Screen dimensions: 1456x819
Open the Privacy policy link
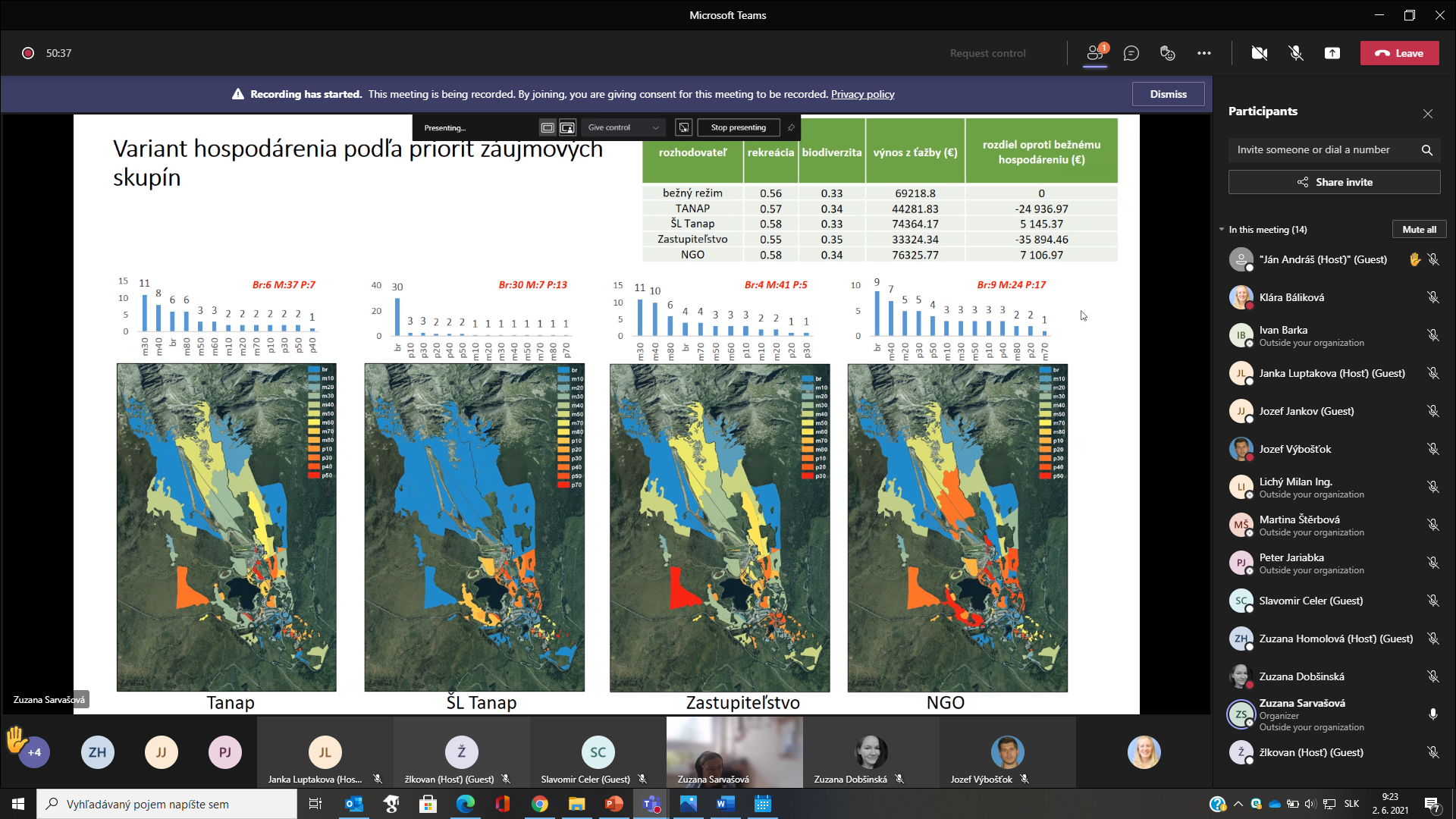(x=862, y=94)
